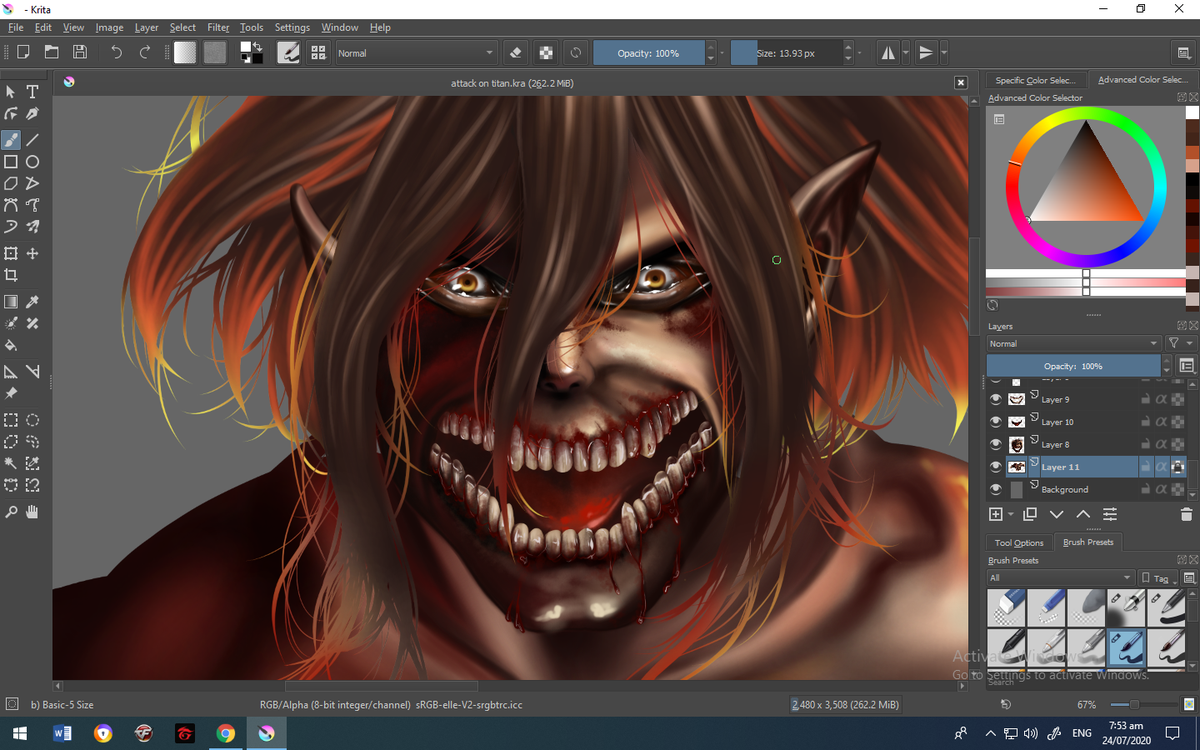1200x750 pixels.
Task: Hide Layer 11 via eye icon
Action: [x=995, y=467]
